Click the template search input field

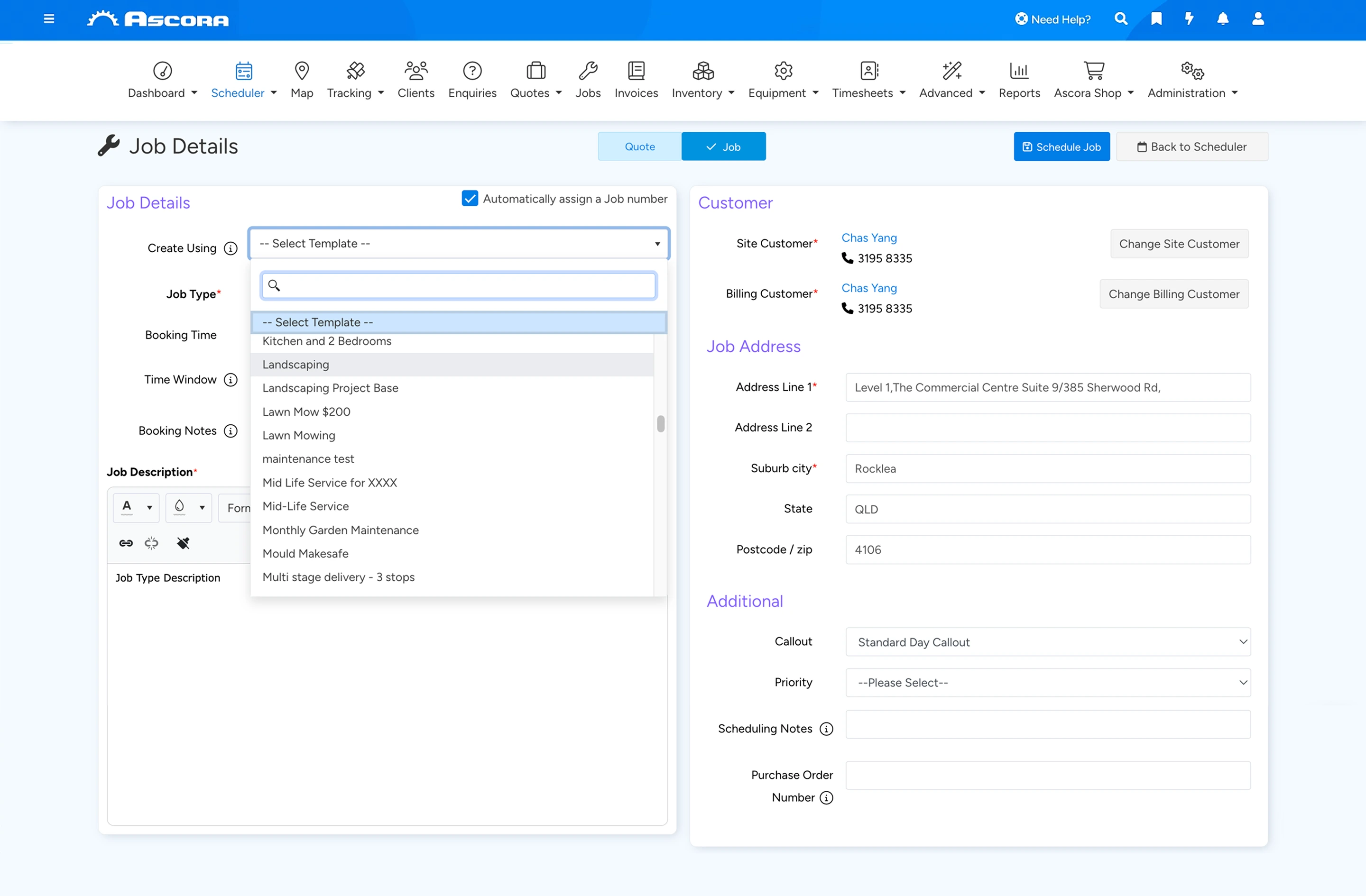coord(458,286)
